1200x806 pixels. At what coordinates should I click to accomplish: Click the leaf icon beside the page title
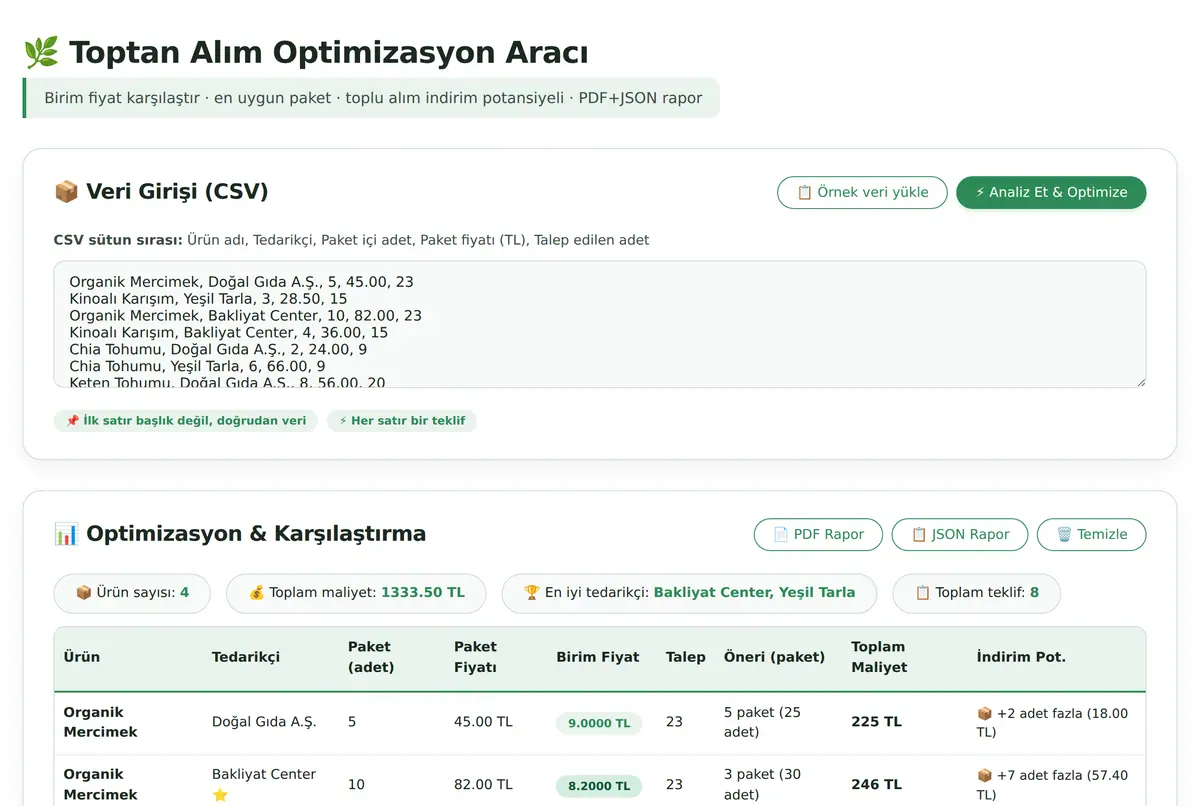[41, 52]
